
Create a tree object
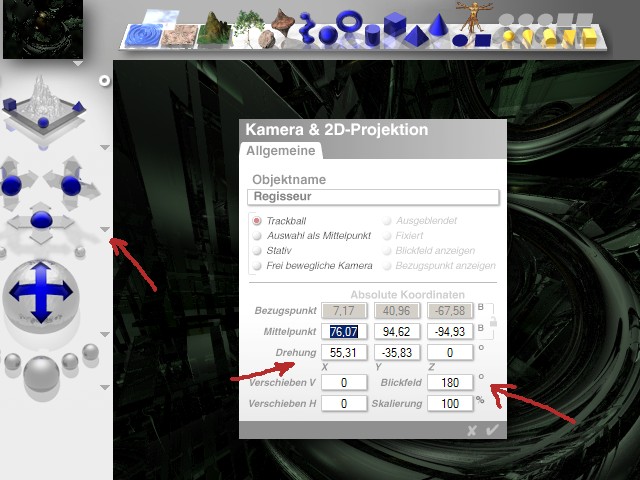click(248, 27)
